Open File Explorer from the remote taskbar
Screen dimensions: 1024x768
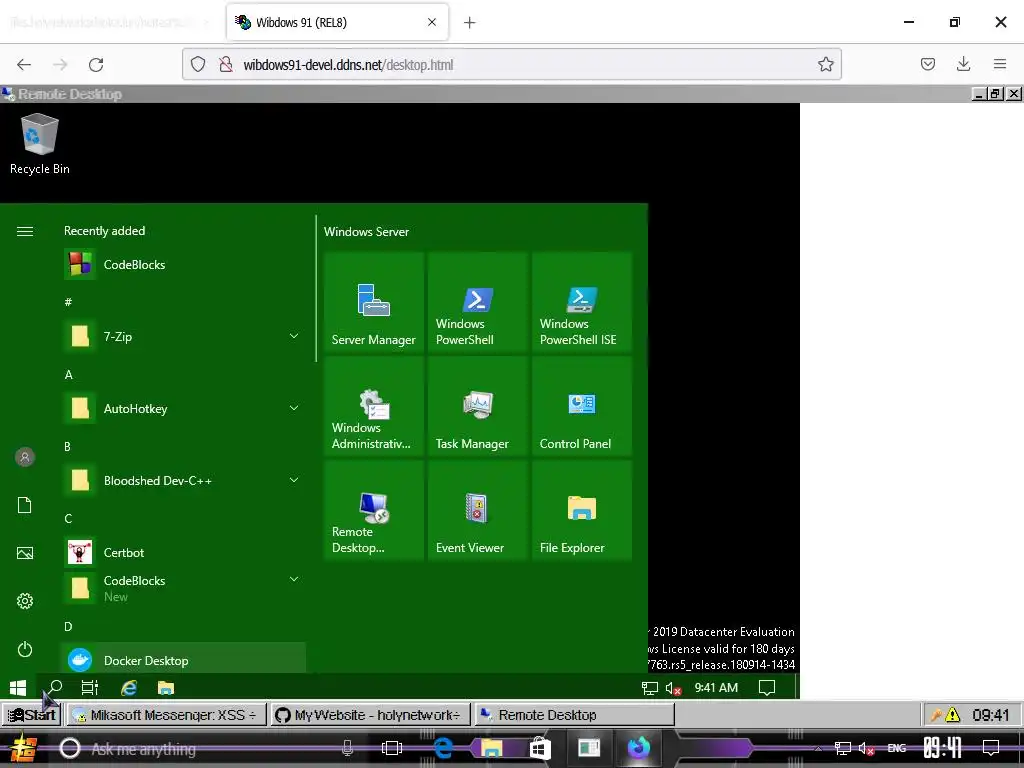166,688
